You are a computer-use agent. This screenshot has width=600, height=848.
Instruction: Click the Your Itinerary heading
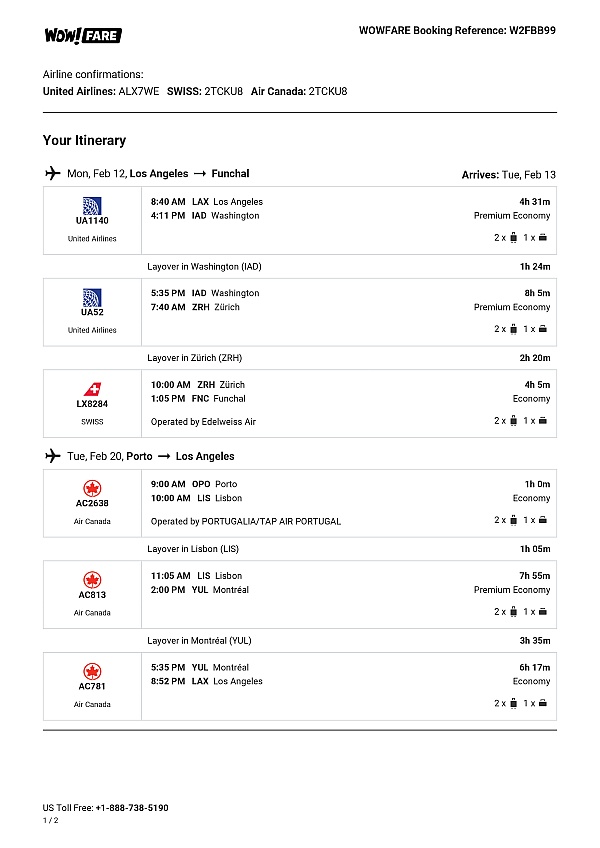84,140
